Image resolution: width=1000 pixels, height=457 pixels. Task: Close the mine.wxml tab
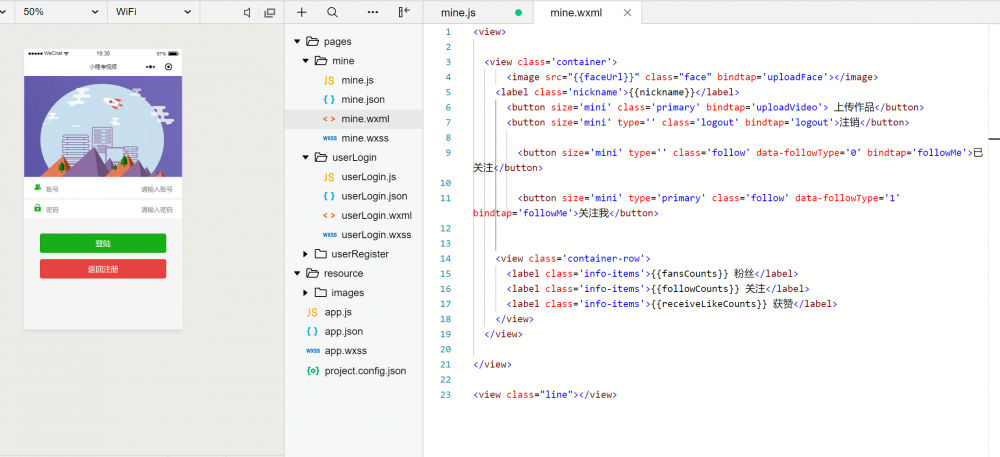(627, 12)
